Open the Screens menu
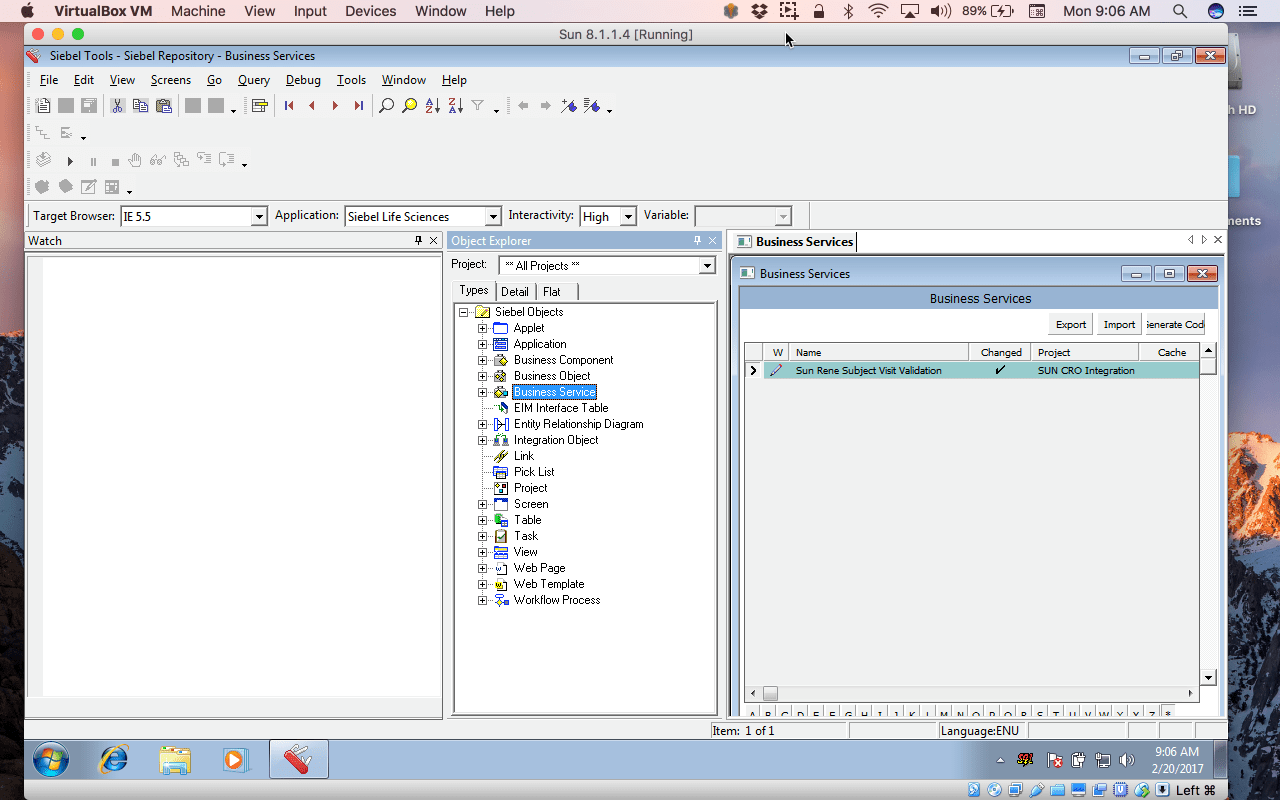 (x=171, y=80)
